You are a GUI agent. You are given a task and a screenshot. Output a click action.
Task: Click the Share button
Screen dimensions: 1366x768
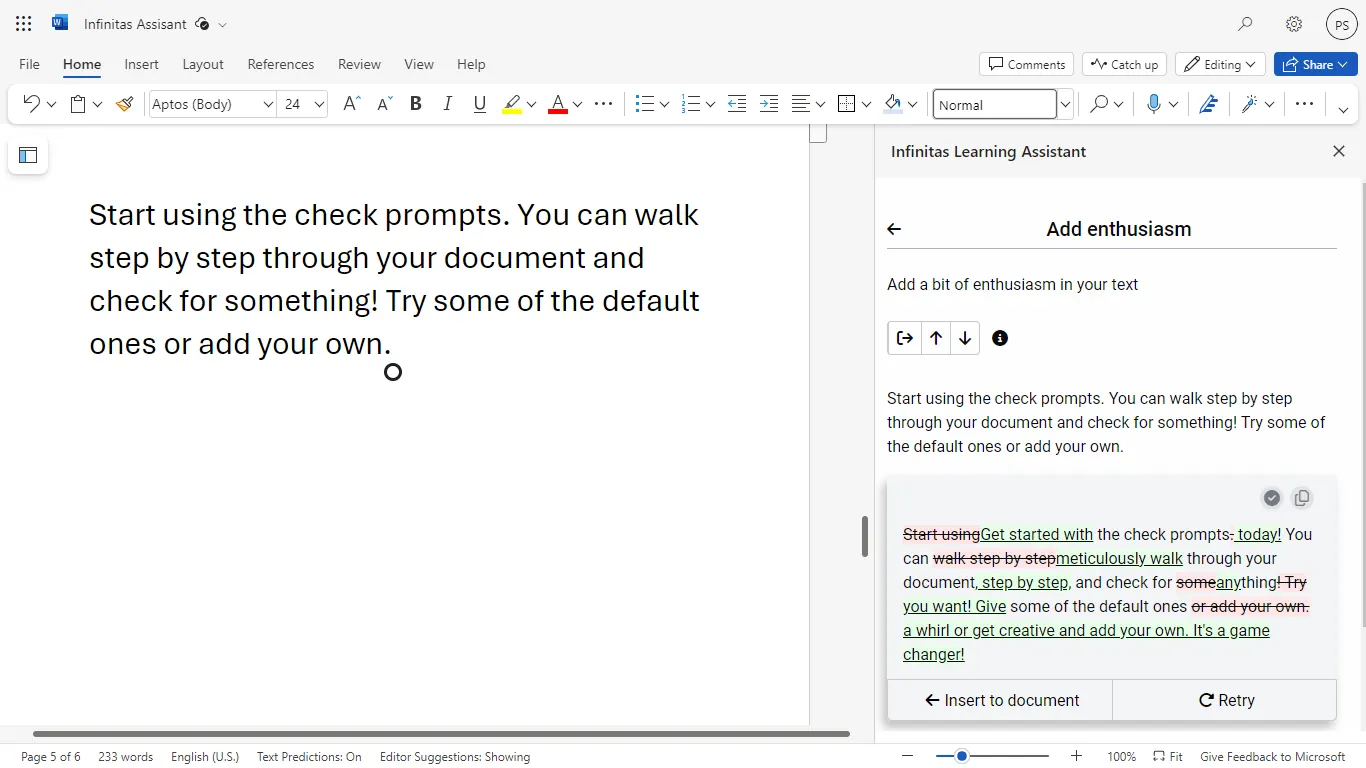click(x=1314, y=64)
